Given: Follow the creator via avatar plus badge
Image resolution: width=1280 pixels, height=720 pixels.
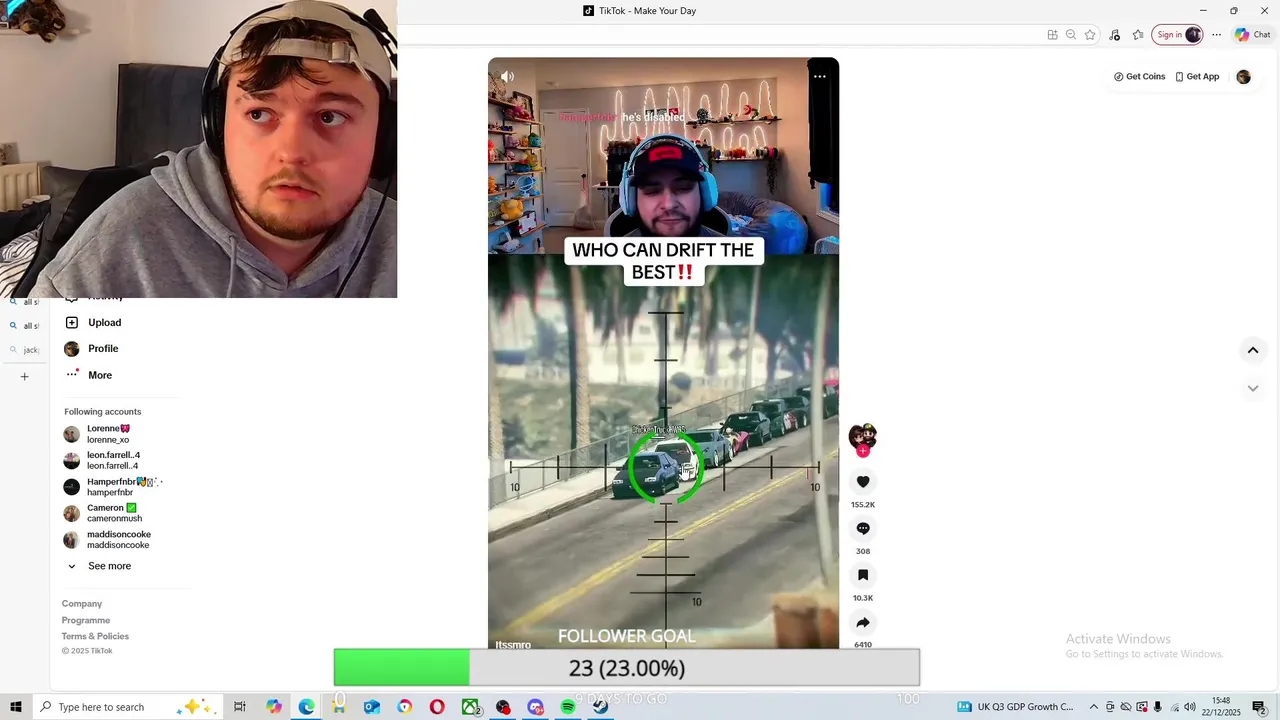Looking at the screenshot, I should (863, 451).
